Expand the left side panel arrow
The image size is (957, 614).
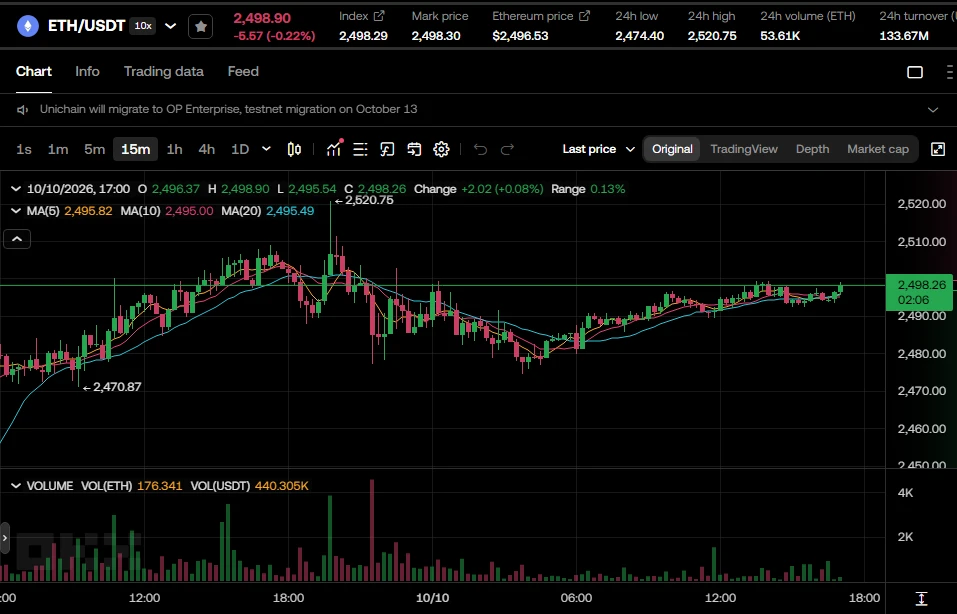tap(5, 538)
